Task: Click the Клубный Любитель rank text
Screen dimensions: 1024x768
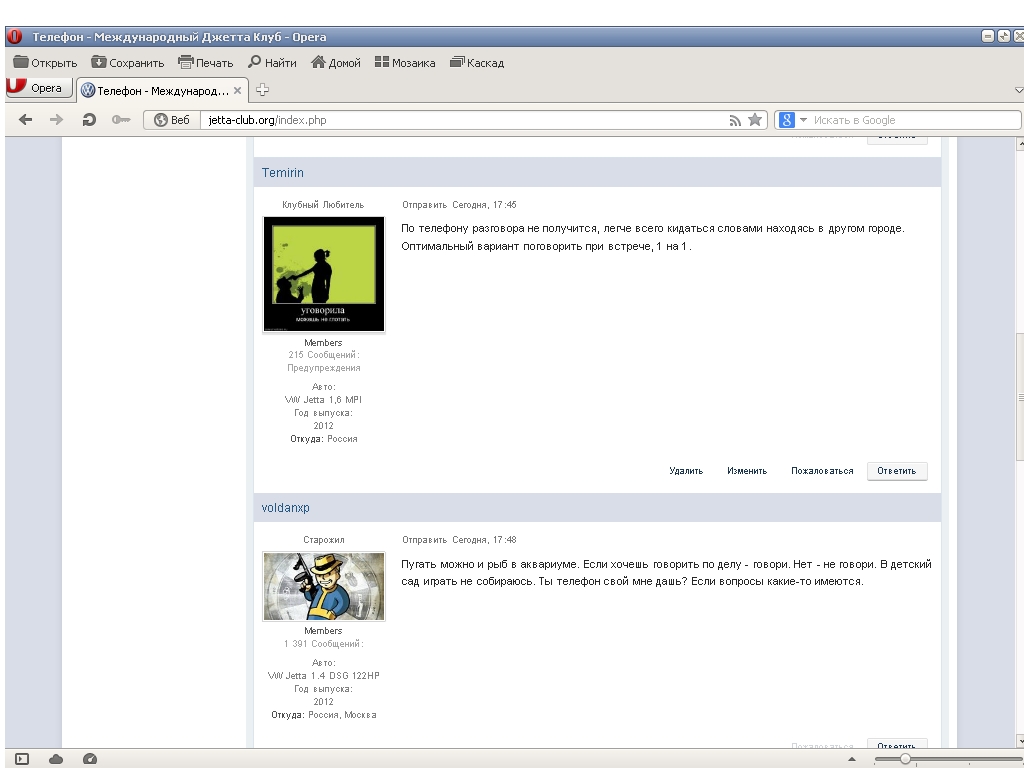Action: 323,204
